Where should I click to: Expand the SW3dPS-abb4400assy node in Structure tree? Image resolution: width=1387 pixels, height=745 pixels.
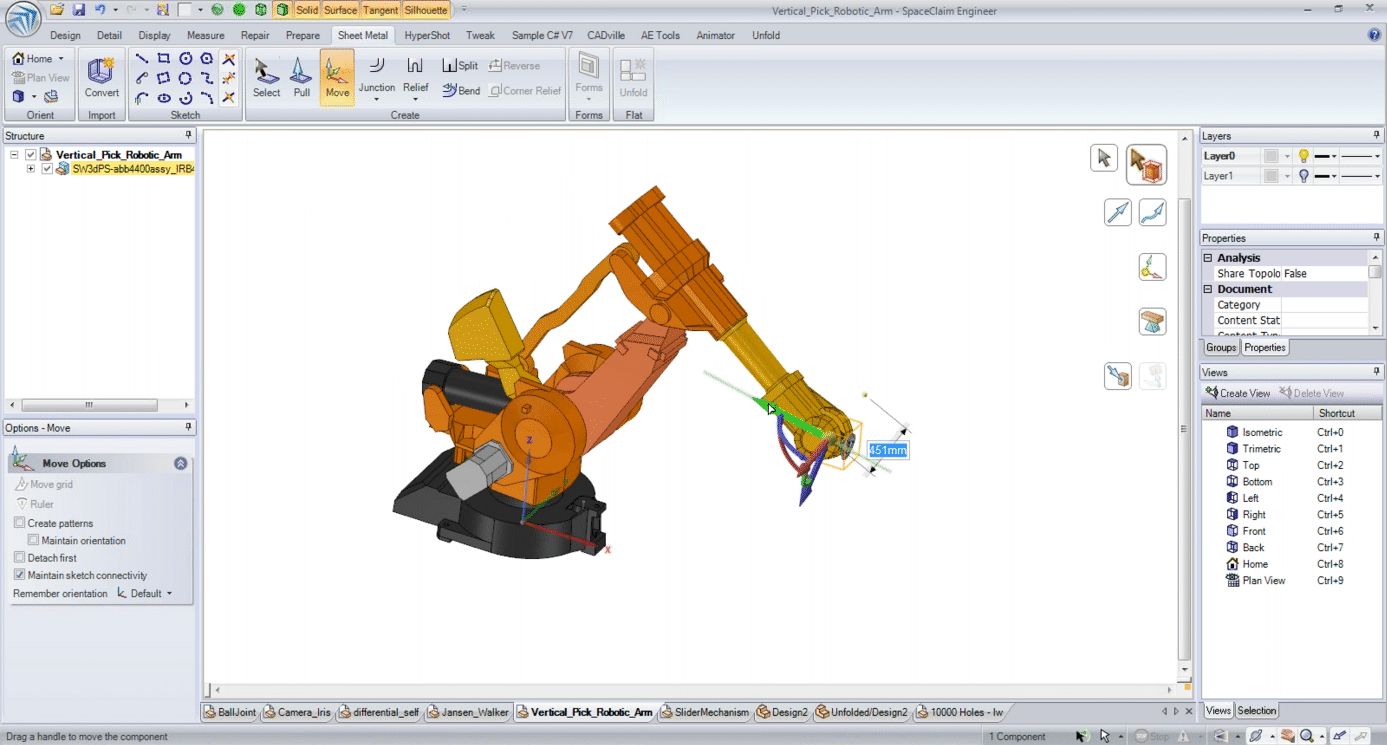pos(33,168)
